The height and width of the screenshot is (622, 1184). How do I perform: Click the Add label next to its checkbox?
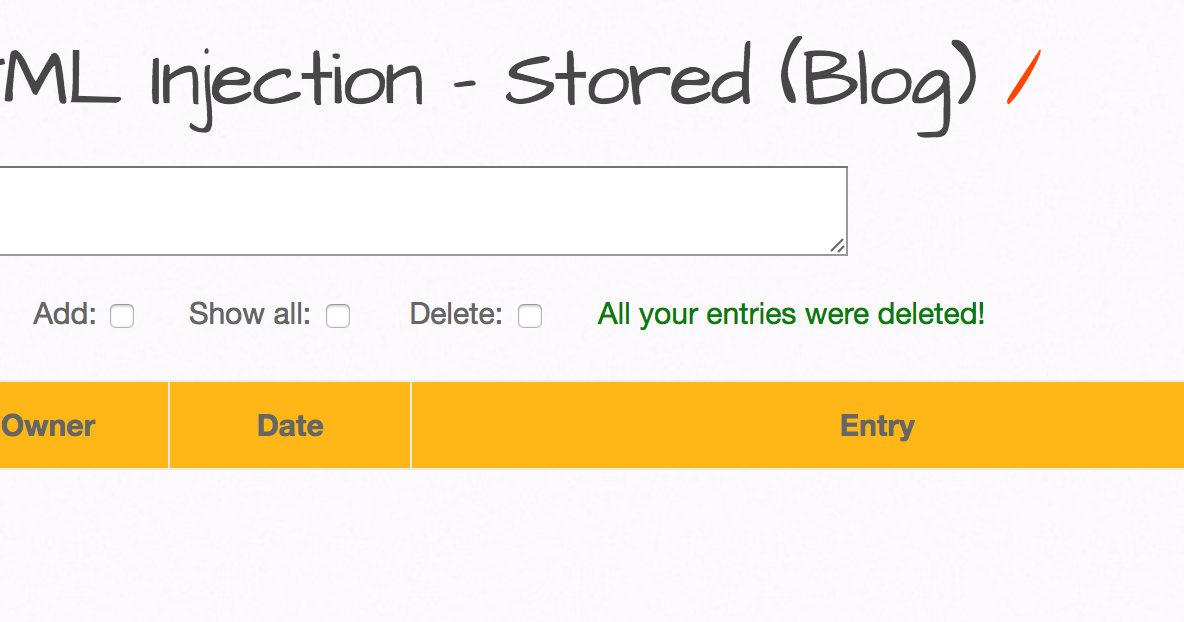pos(64,314)
